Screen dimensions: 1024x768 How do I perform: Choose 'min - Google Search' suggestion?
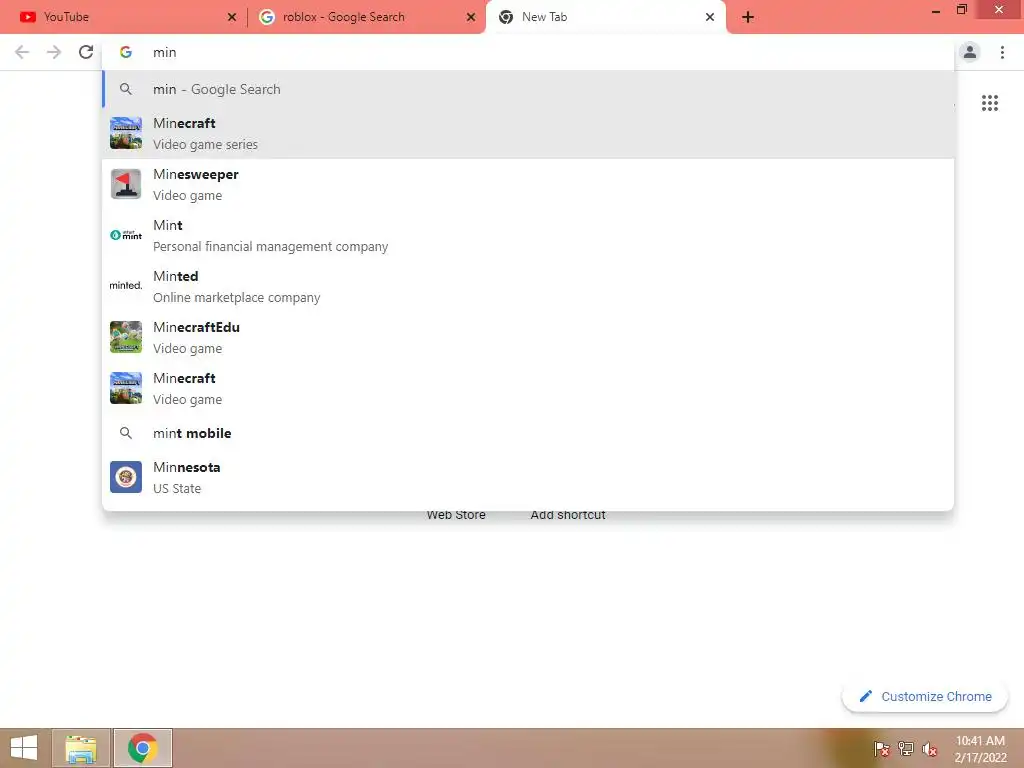click(528, 89)
